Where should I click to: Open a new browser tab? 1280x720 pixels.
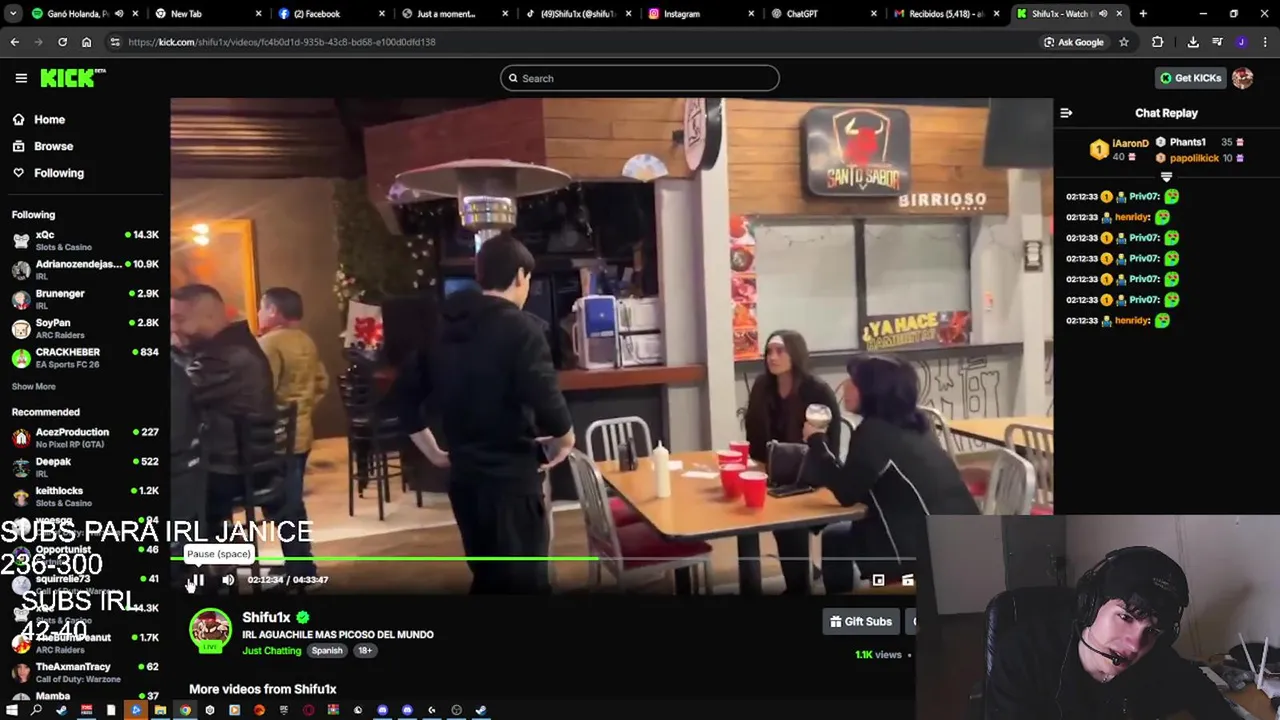(1143, 14)
